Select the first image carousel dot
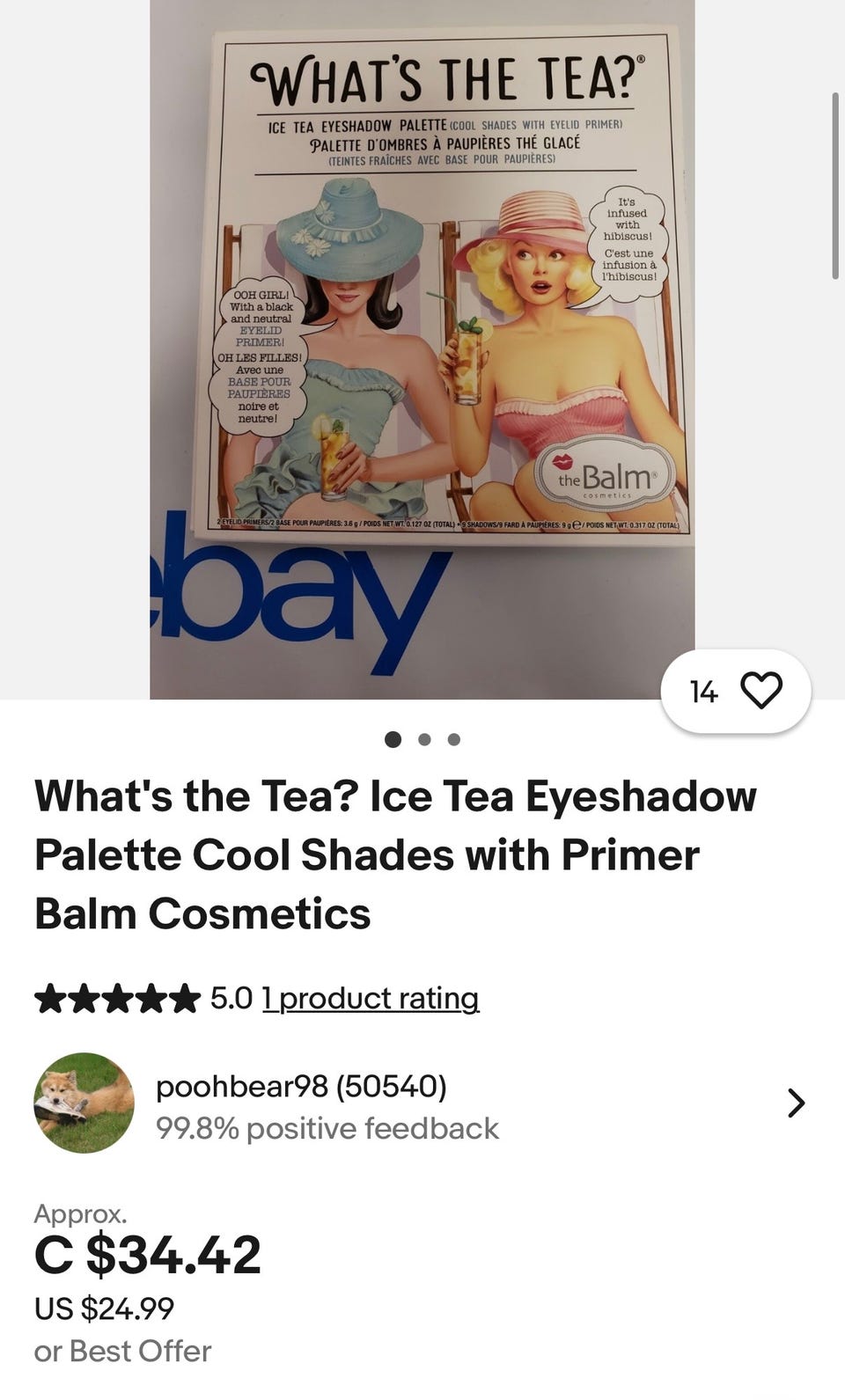Image resolution: width=845 pixels, height=1400 pixels. point(393,739)
